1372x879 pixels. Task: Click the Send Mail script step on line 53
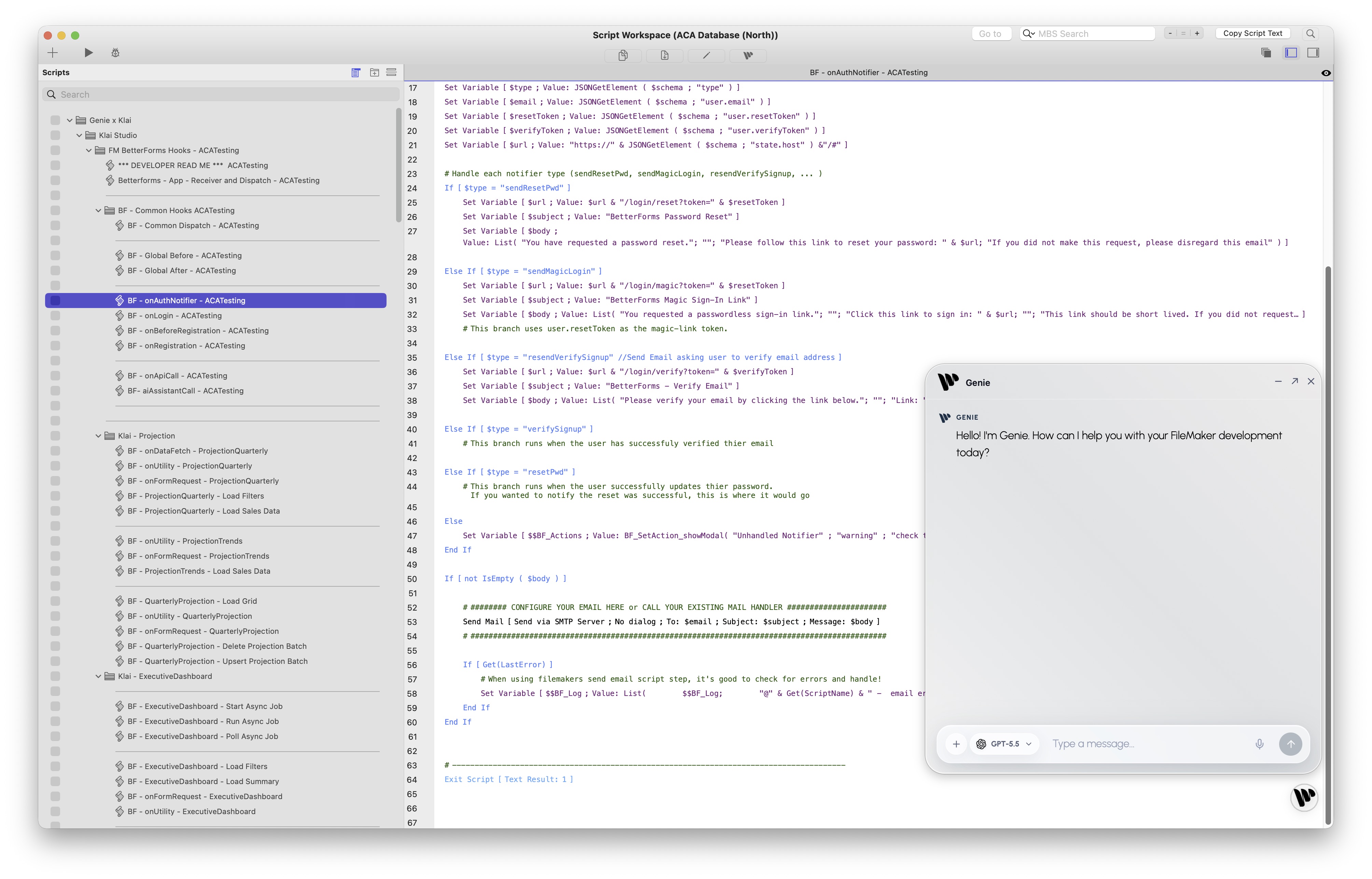pos(671,622)
